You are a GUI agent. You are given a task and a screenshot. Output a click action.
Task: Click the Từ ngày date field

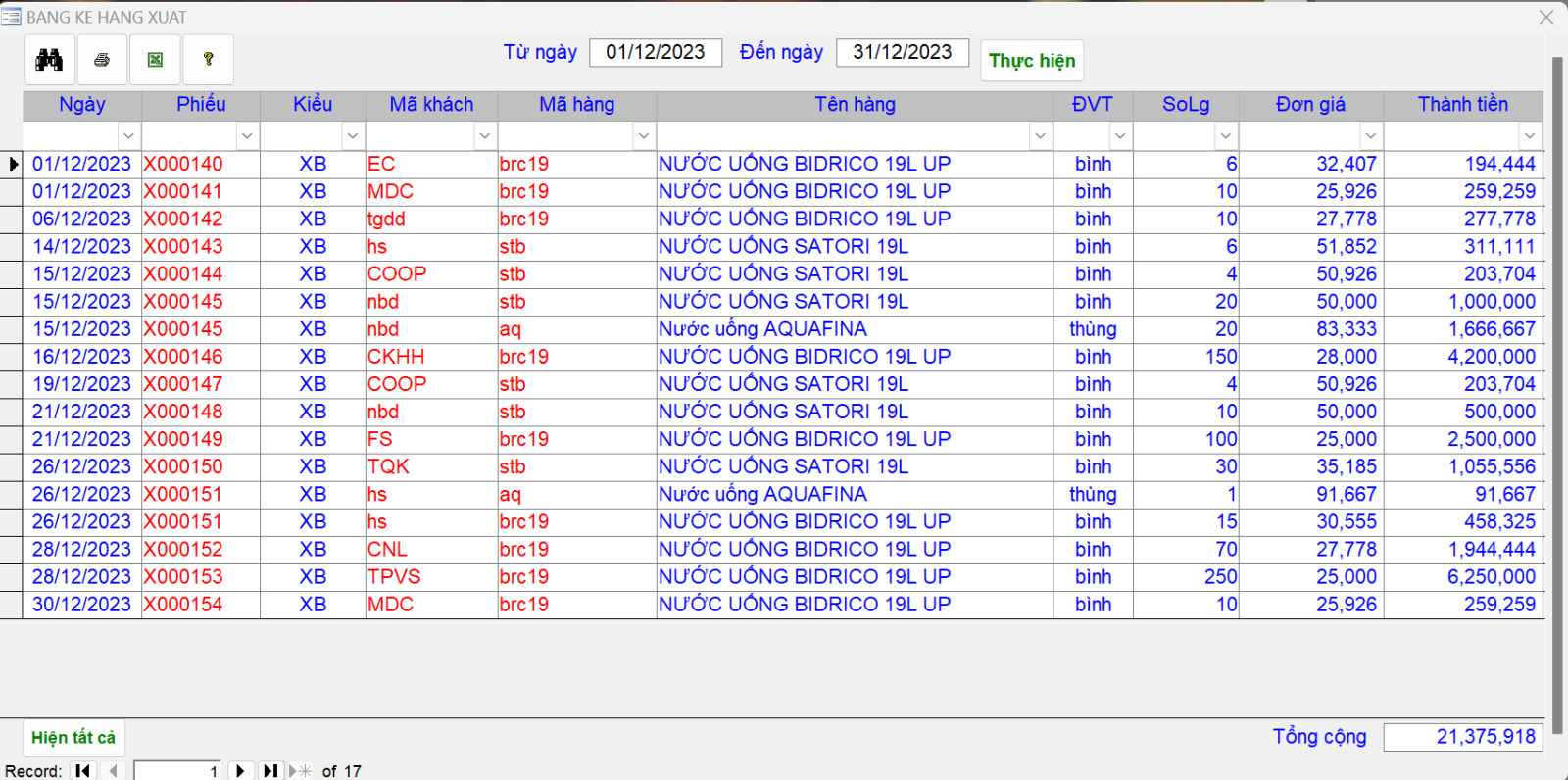(655, 52)
